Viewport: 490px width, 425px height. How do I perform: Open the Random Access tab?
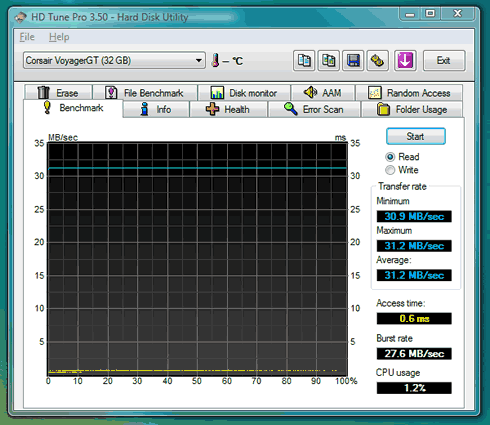[409, 93]
